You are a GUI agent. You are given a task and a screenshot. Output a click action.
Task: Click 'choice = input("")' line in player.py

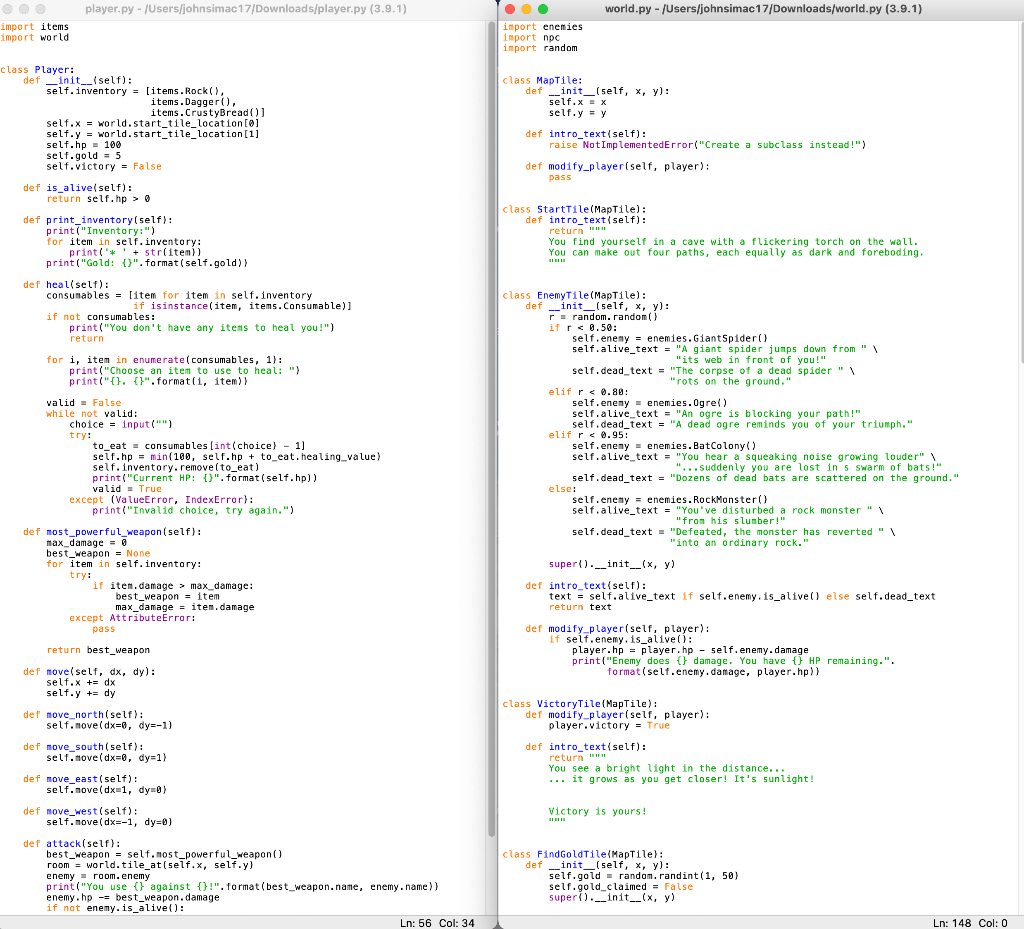point(121,424)
